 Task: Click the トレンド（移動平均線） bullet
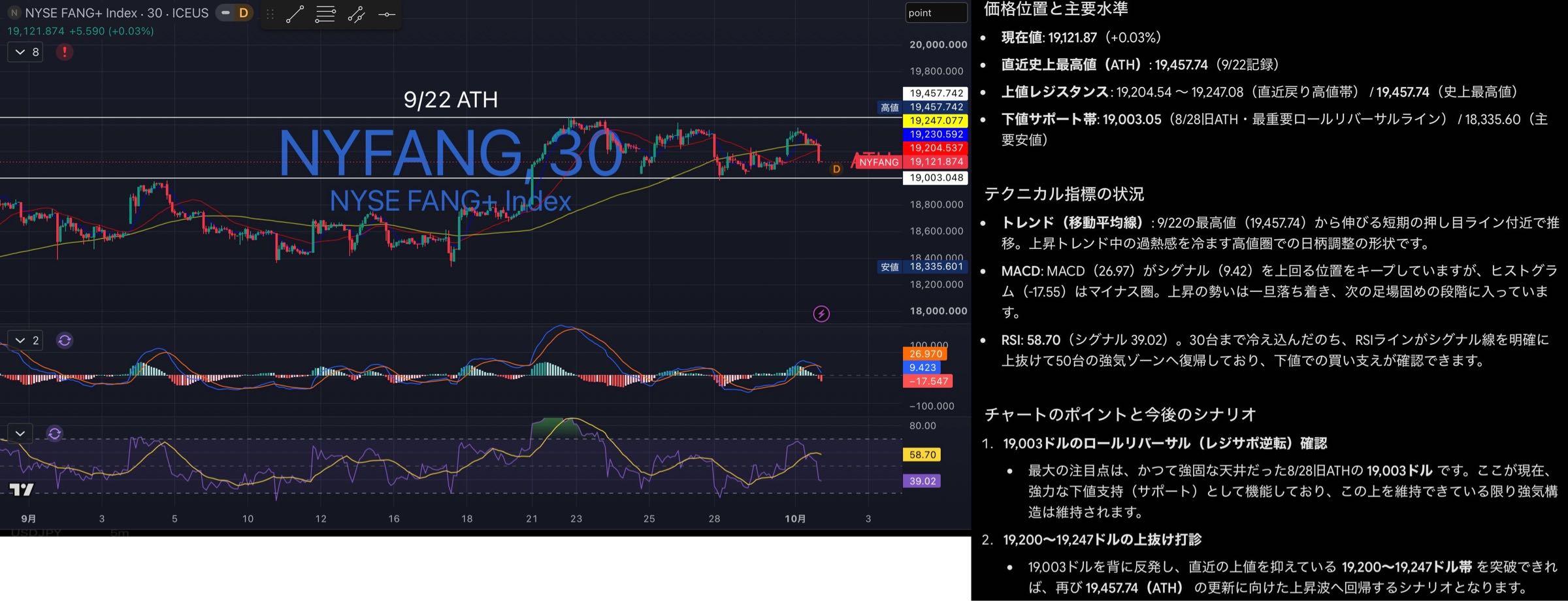pos(1279,233)
